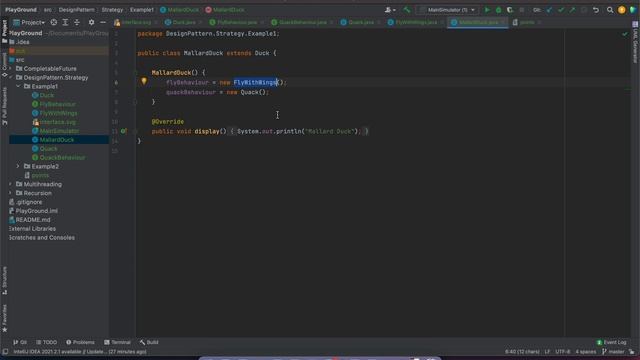
Task: Click master git branch in status bar
Action: 613,351
